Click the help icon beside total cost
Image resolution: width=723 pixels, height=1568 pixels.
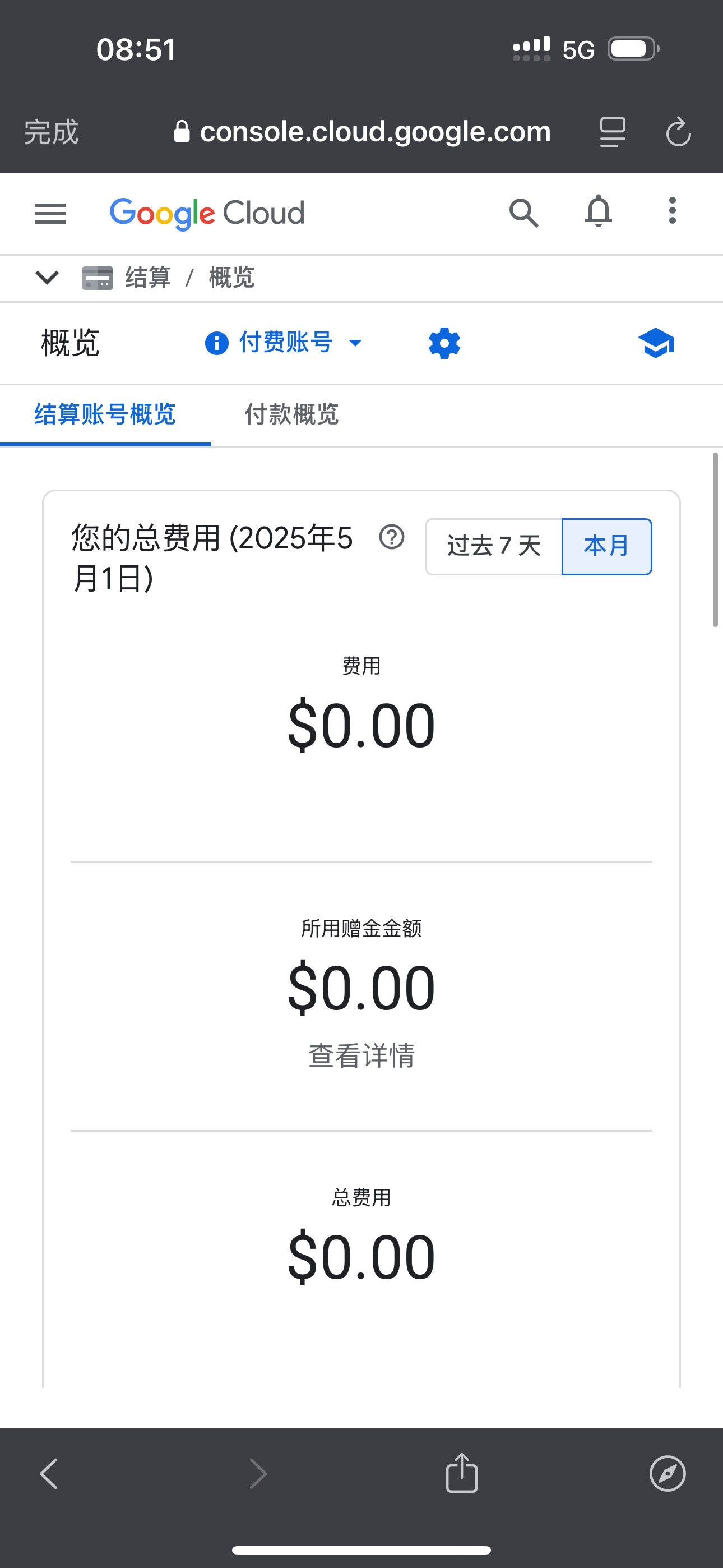click(x=391, y=537)
